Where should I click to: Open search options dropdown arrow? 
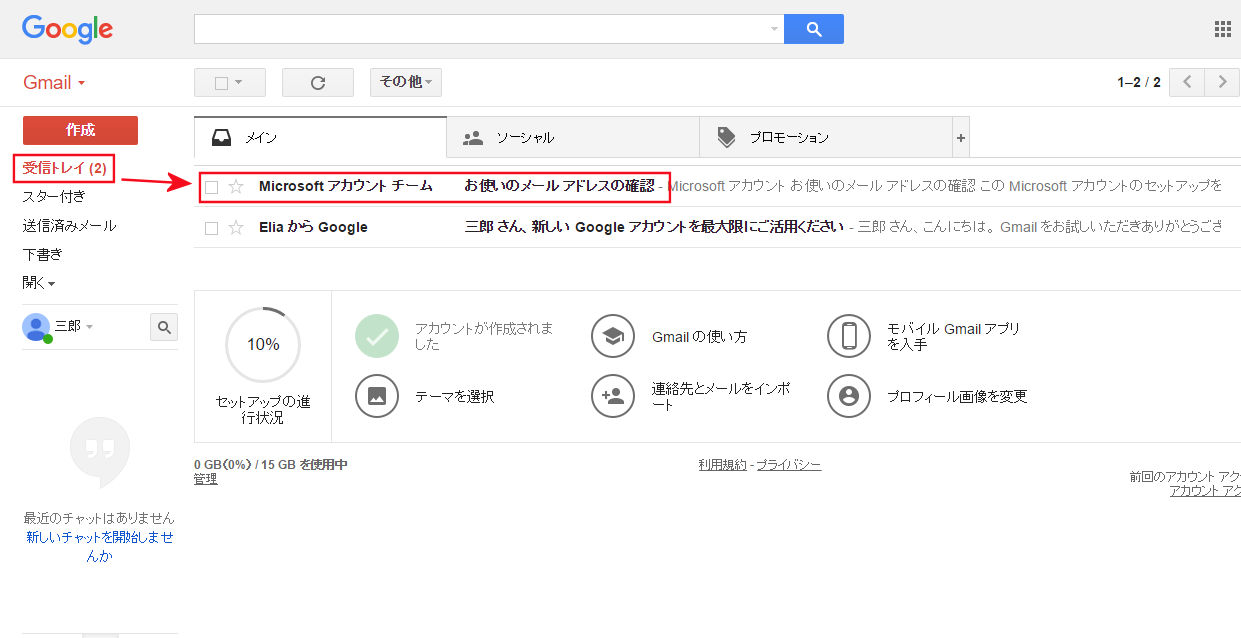click(x=774, y=29)
